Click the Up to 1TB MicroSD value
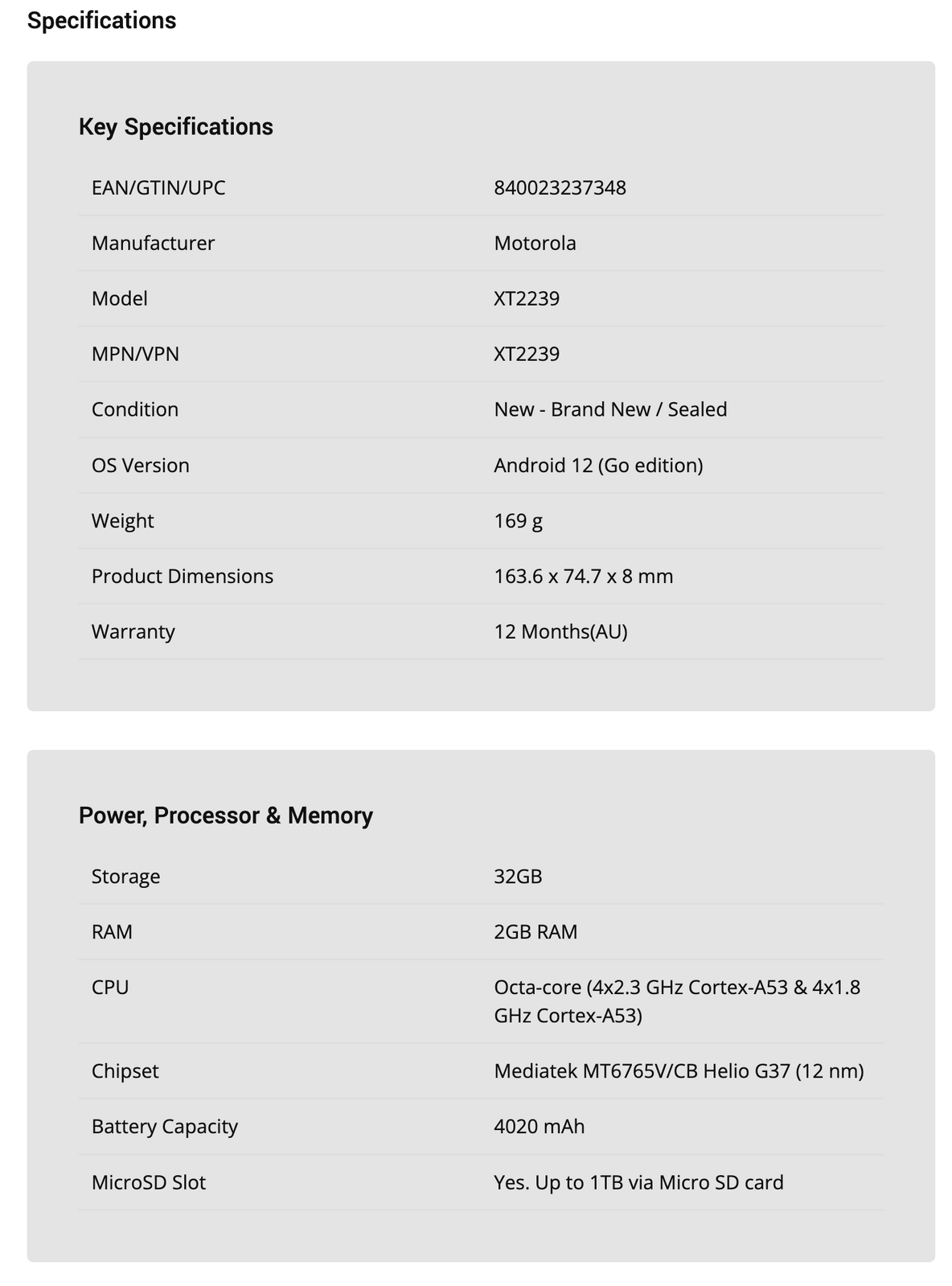 click(x=638, y=1182)
